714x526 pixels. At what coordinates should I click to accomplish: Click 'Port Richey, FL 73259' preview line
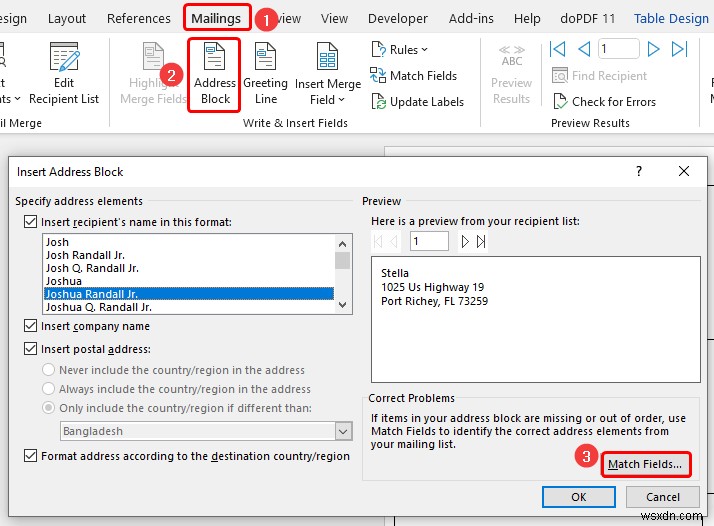(434, 301)
